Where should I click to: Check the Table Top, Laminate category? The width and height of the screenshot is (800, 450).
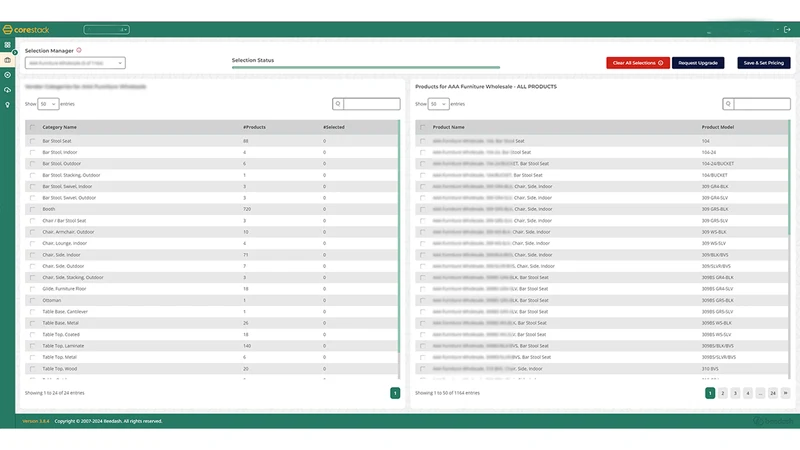click(x=33, y=346)
